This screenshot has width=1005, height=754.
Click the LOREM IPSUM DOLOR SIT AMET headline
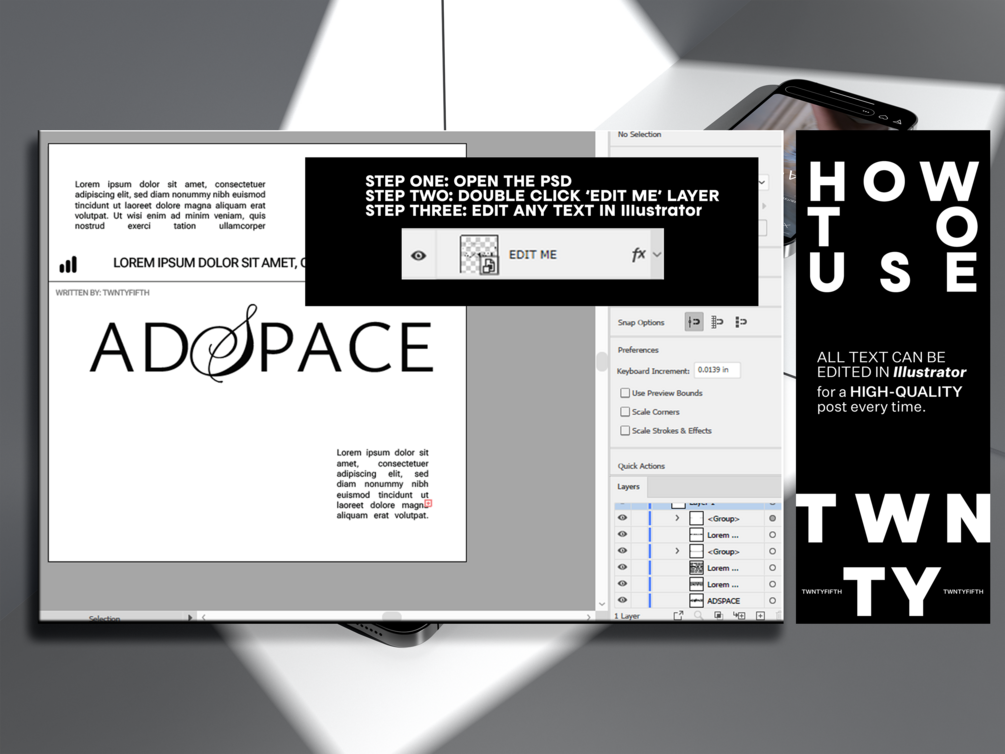(209, 263)
